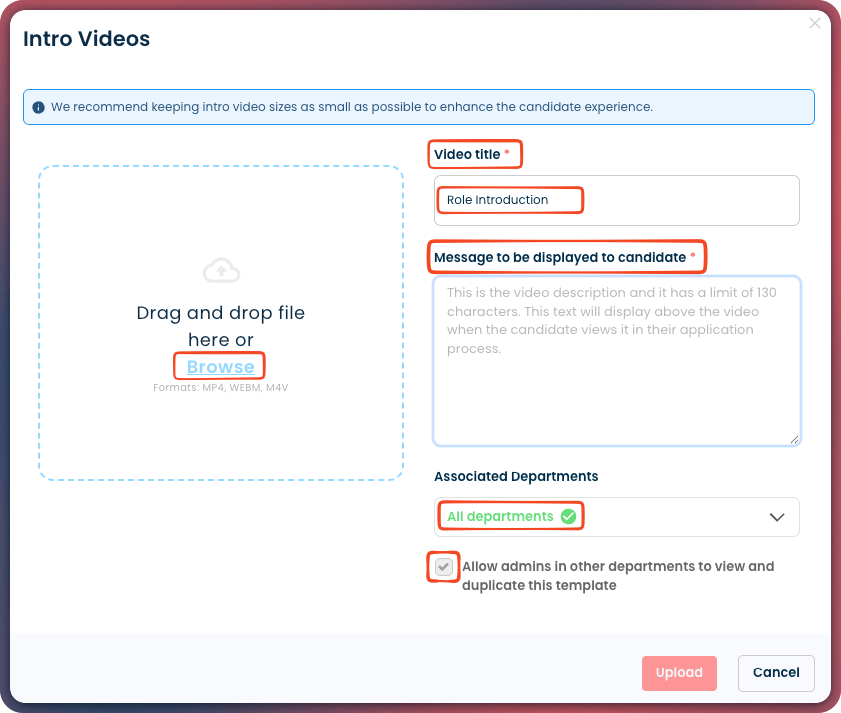Screen dimensions: 841x713
Task: Click the green checkmark beside All departments
Action: click(x=568, y=517)
